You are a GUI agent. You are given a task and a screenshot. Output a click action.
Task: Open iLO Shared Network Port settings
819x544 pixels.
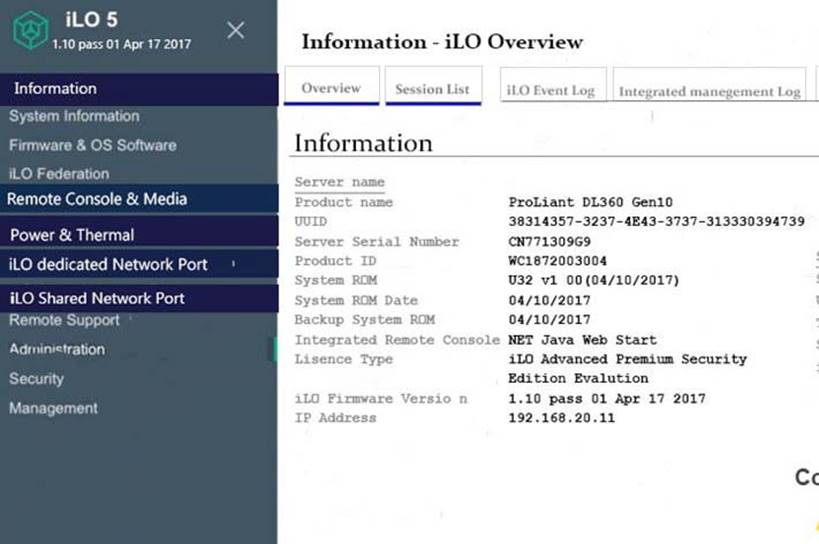97,298
